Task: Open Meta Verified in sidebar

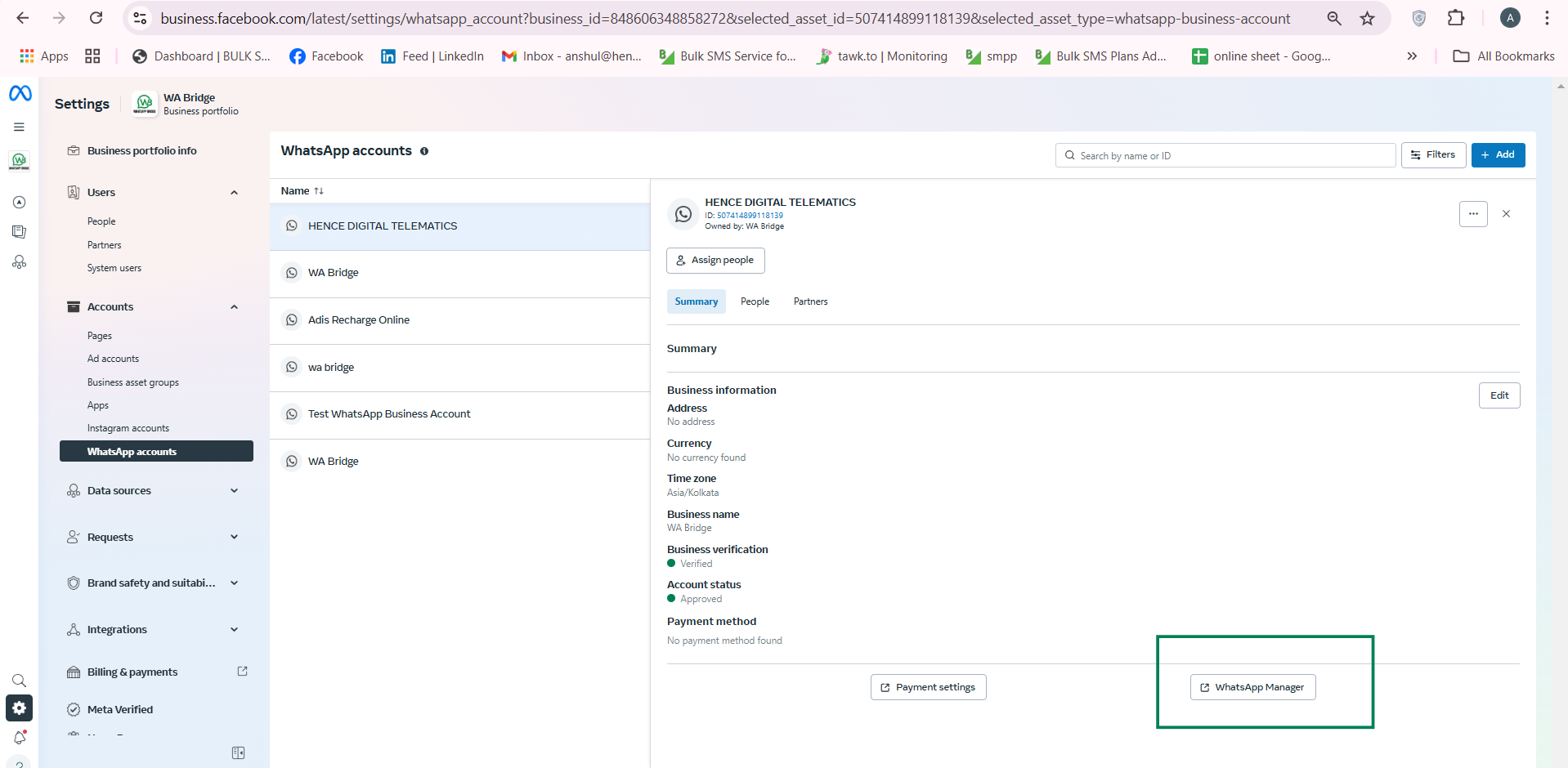Action: pyautogui.click(x=120, y=709)
